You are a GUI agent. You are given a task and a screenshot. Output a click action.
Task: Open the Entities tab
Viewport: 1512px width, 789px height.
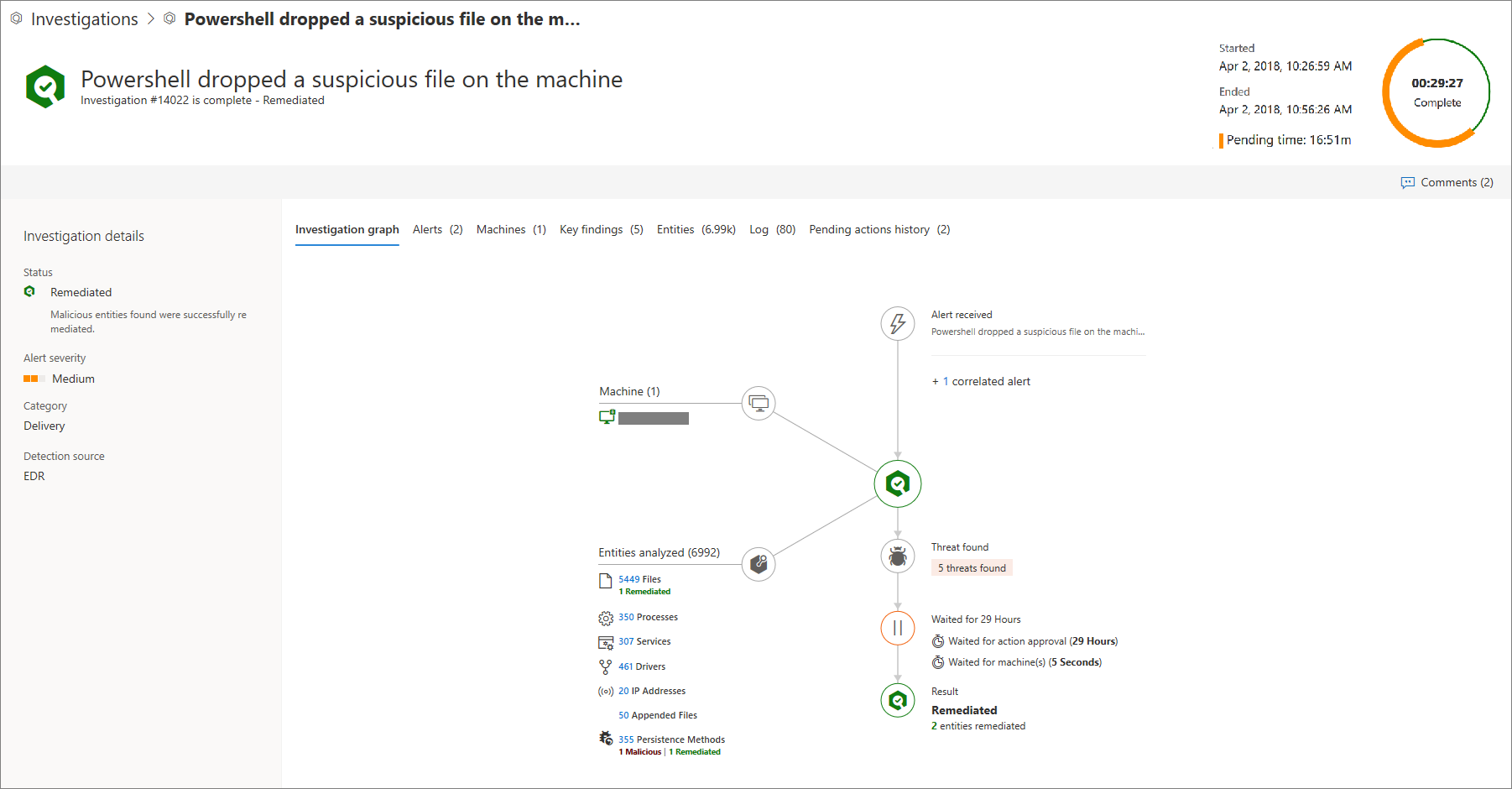[x=696, y=230]
